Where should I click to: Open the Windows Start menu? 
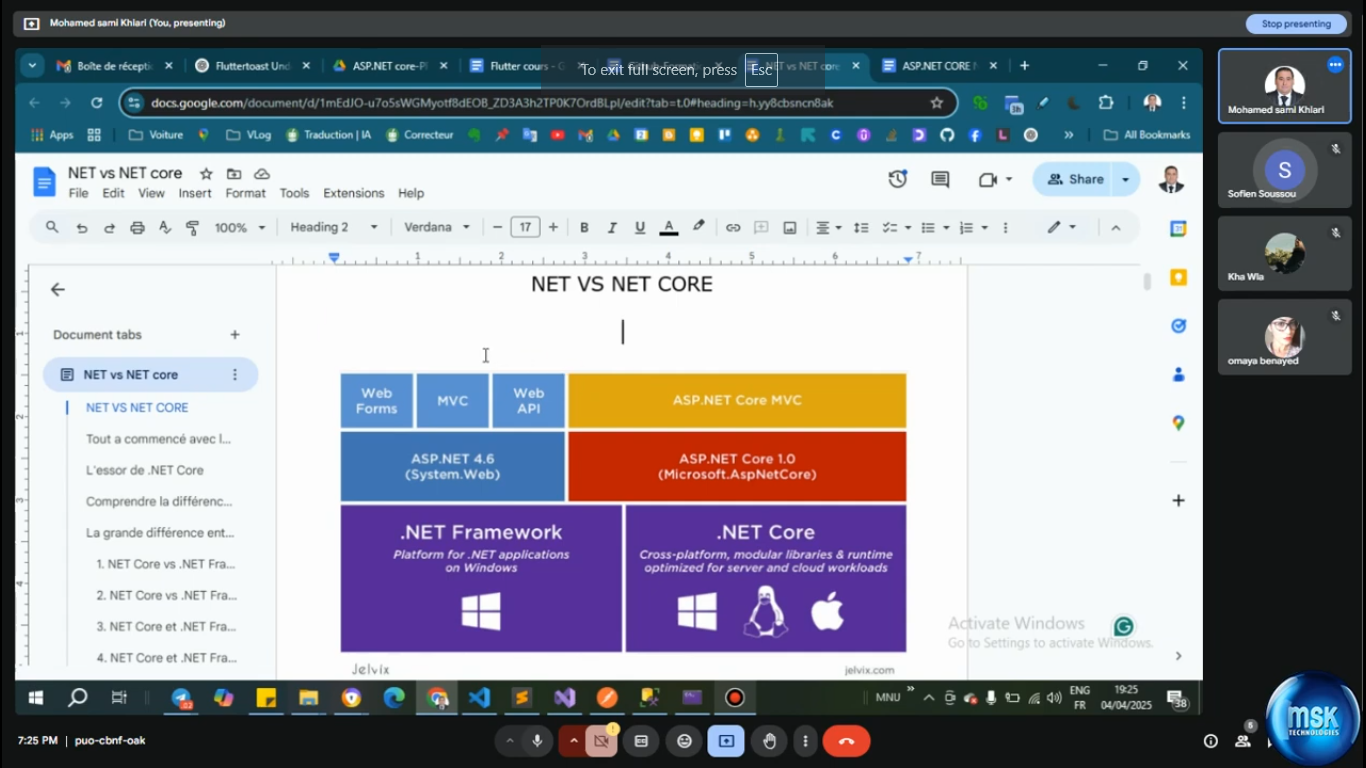tap(36, 698)
